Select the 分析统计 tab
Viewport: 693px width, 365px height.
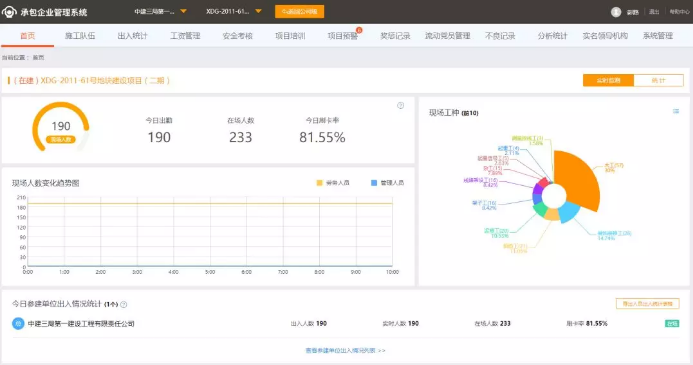(552, 36)
